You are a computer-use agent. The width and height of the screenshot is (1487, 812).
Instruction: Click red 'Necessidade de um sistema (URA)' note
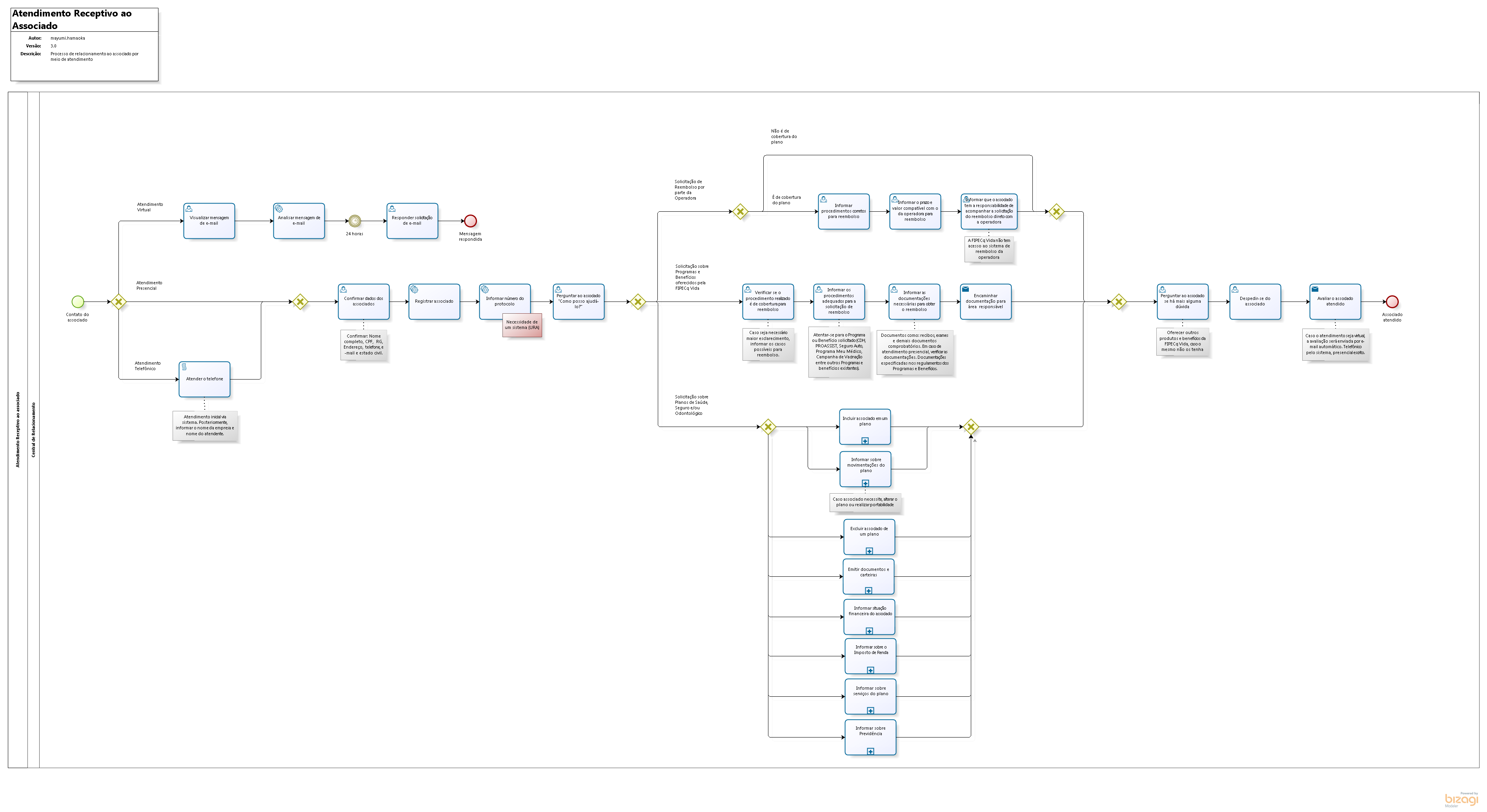pyautogui.click(x=522, y=325)
